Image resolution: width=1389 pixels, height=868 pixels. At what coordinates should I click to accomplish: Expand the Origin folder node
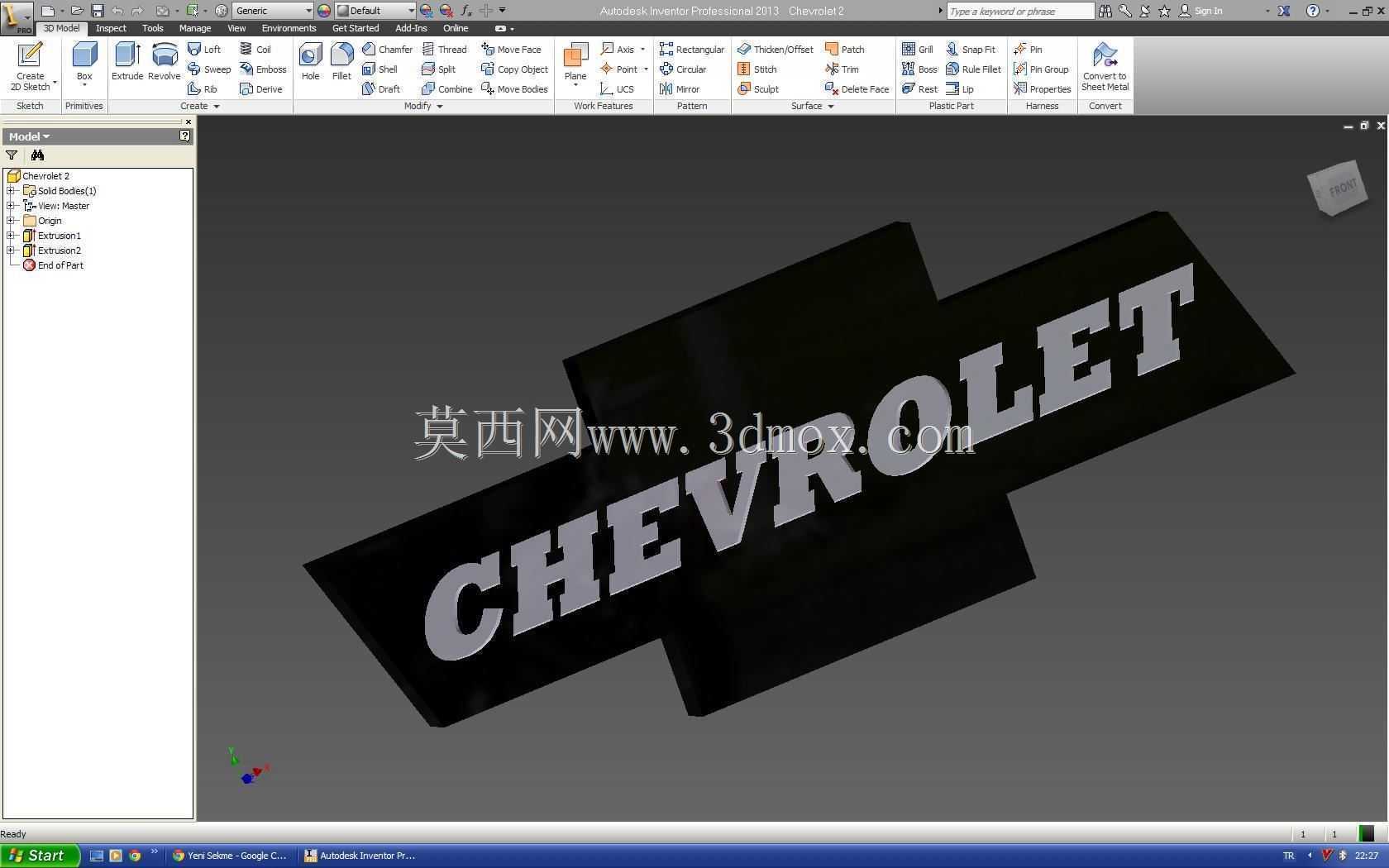click(12, 221)
